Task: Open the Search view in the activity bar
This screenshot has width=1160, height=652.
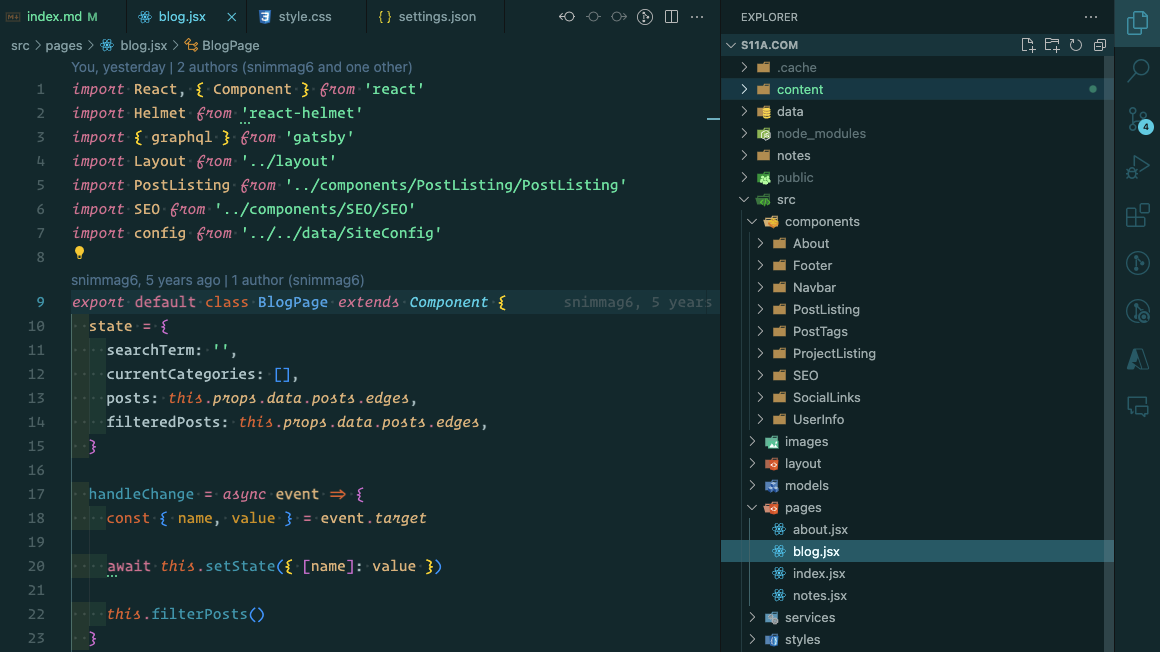Action: click(1137, 72)
